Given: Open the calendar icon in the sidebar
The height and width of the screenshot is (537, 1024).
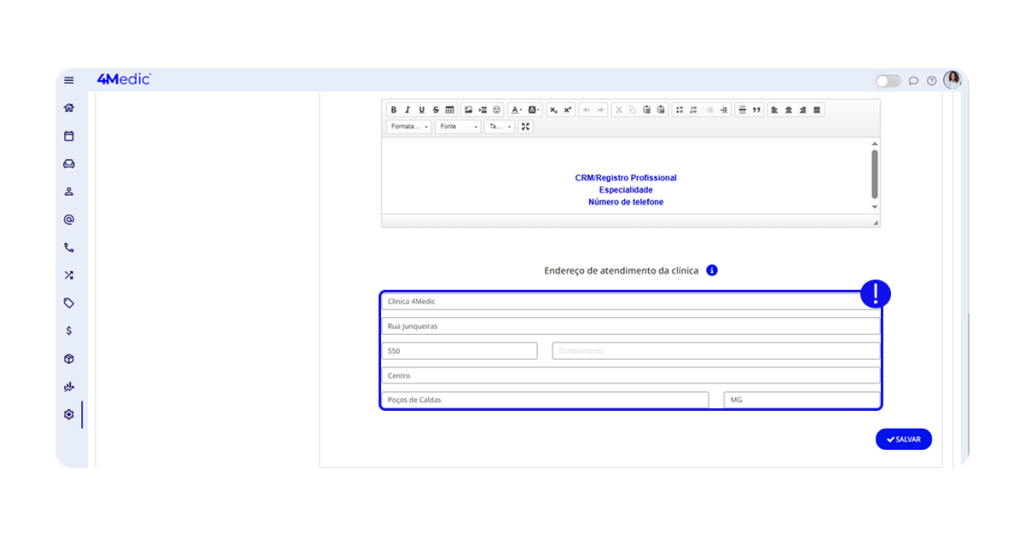Looking at the screenshot, I should [69, 136].
